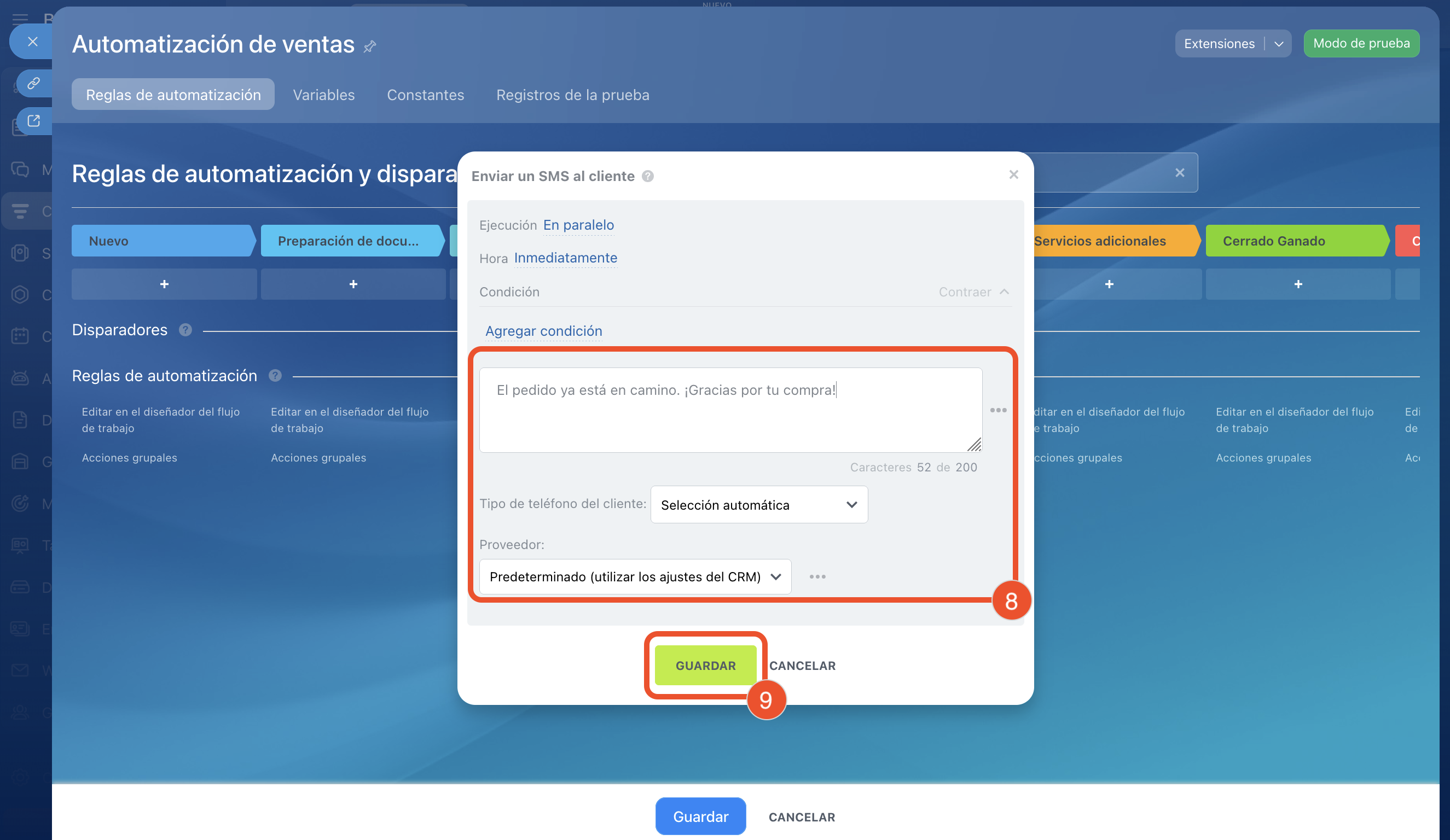Click the help icon beside Disparadores
This screenshot has height=840, width=1450.
[x=185, y=330]
